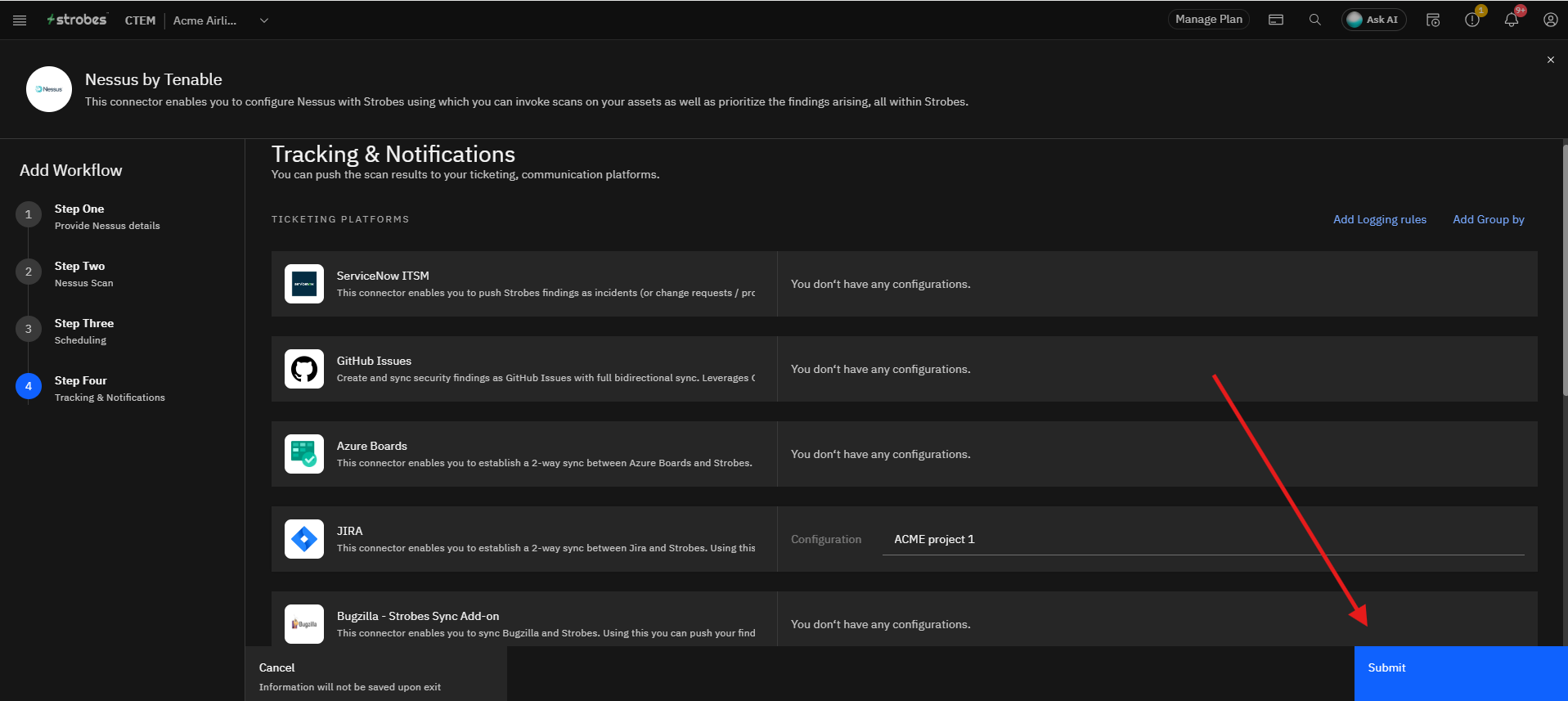The height and width of the screenshot is (701, 1568).
Task: Open the alert icon with yellow badge
Action: click(1472, 20)
